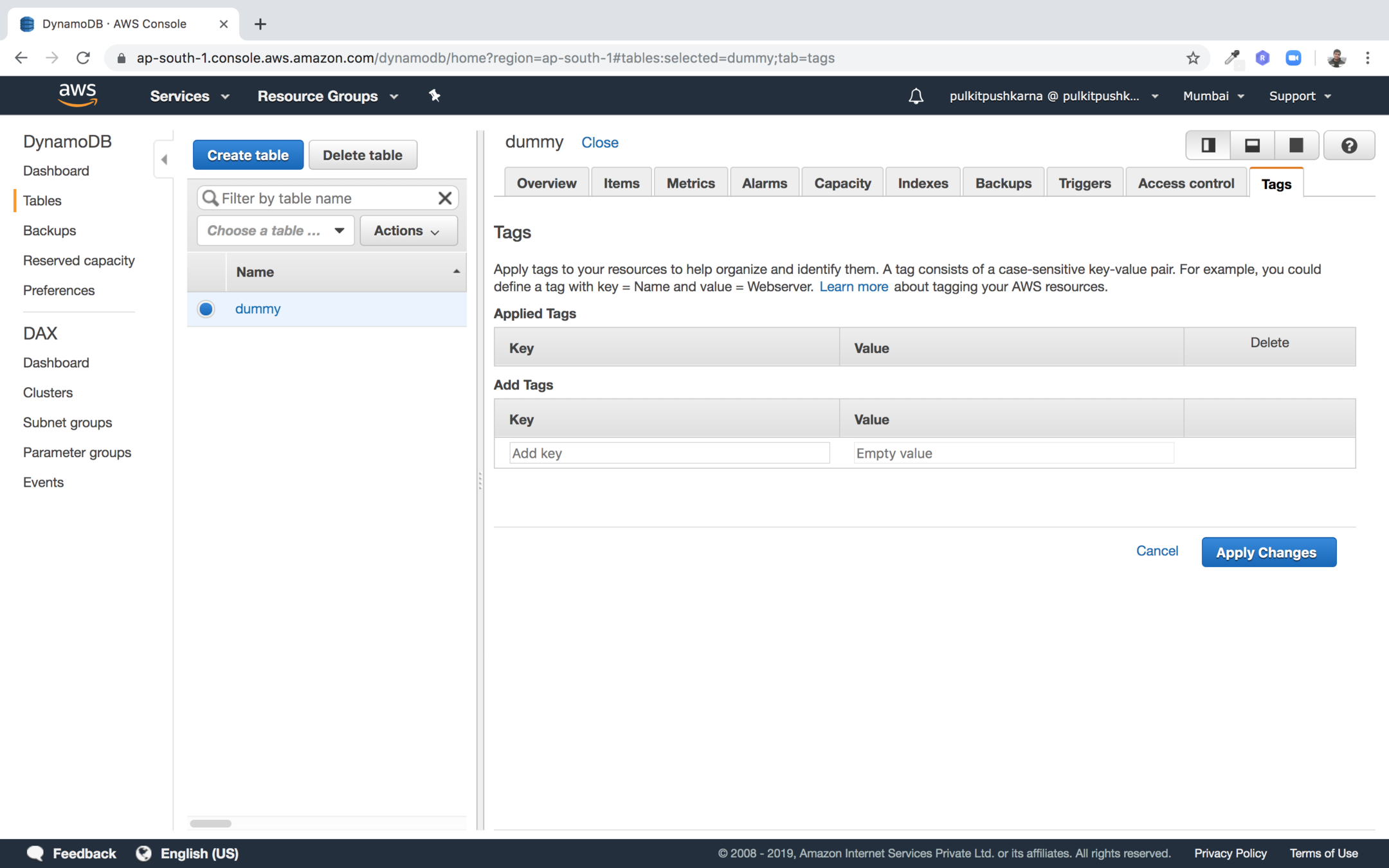Click the pin shortcuts icon
The width and height of the screenshot is (1389, 868).
coord(435,96)
